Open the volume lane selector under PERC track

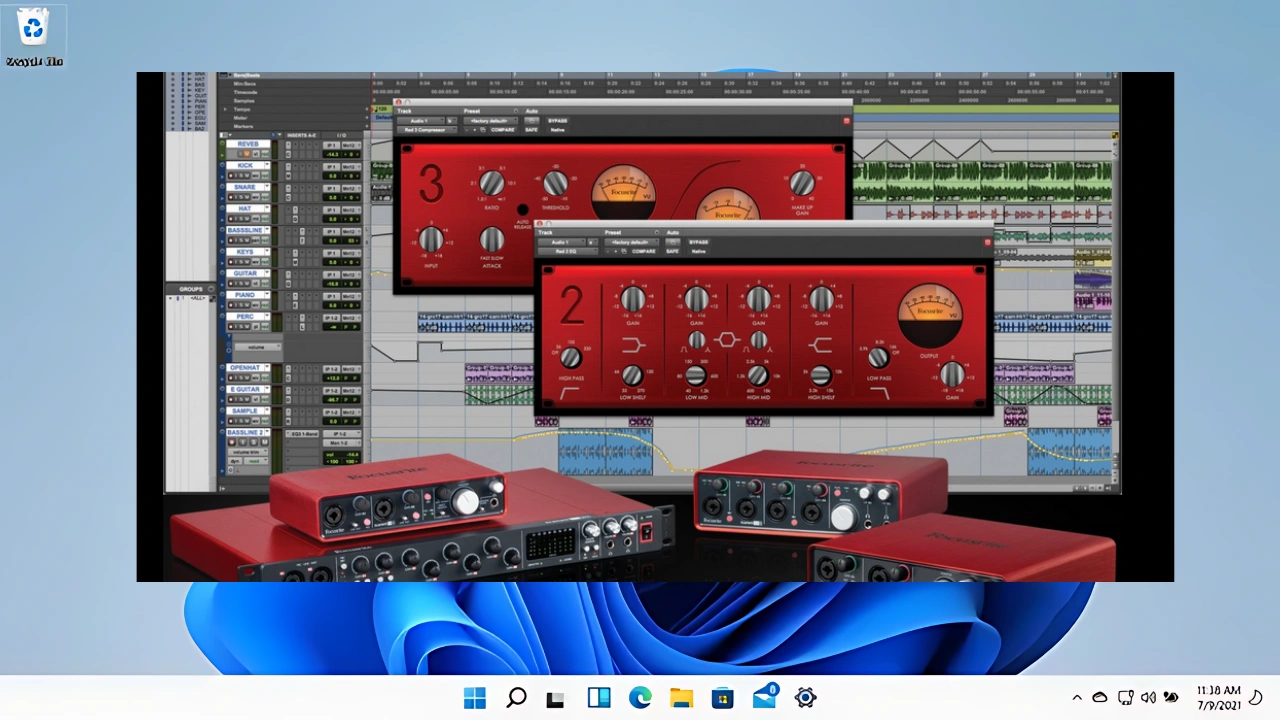pyautogui.click(x=257, y=347)
